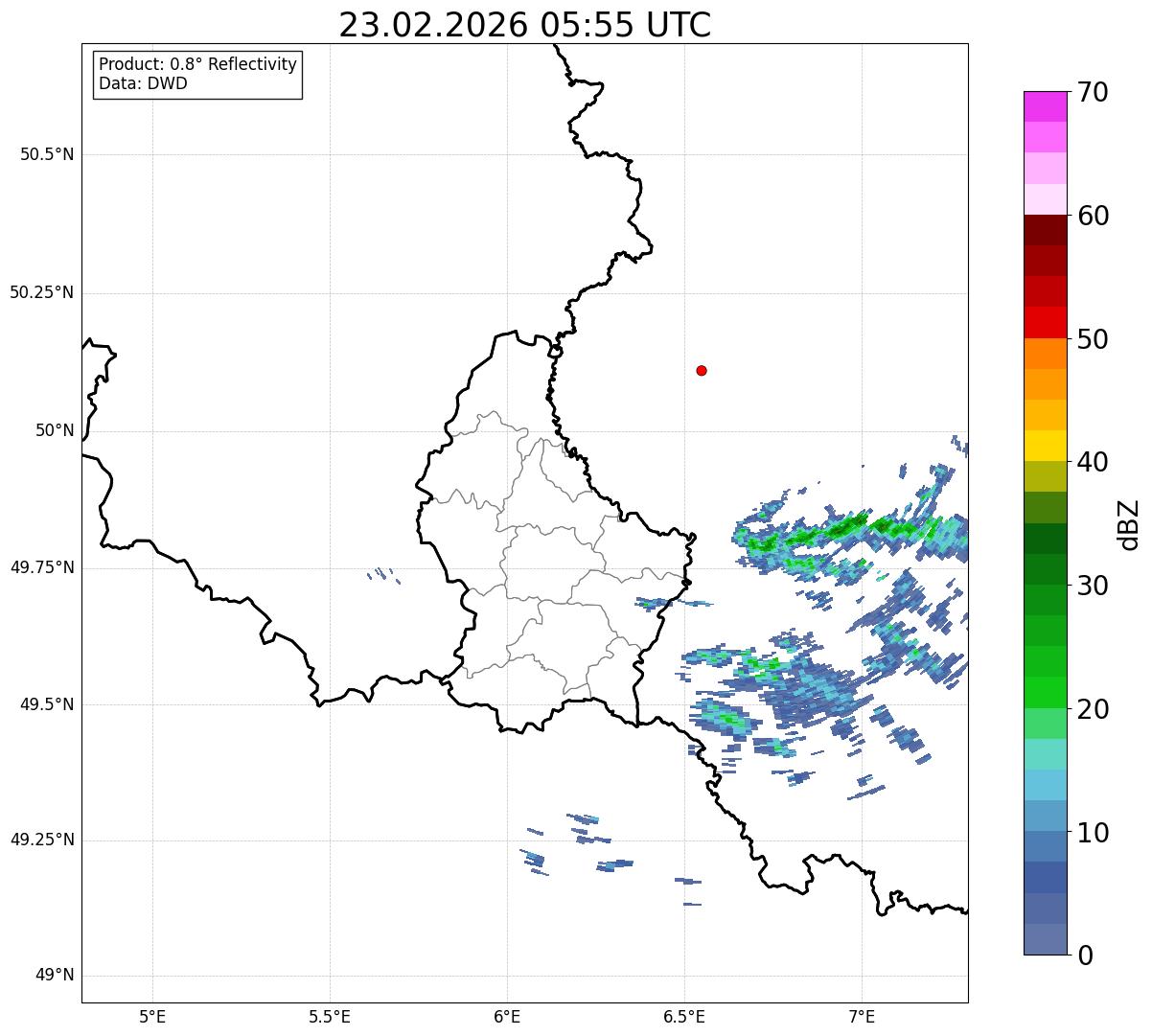Click the latitude label 49.5°N
Image resolution: width=1152 pixels, height=1036 pixels.
[47, 704]
